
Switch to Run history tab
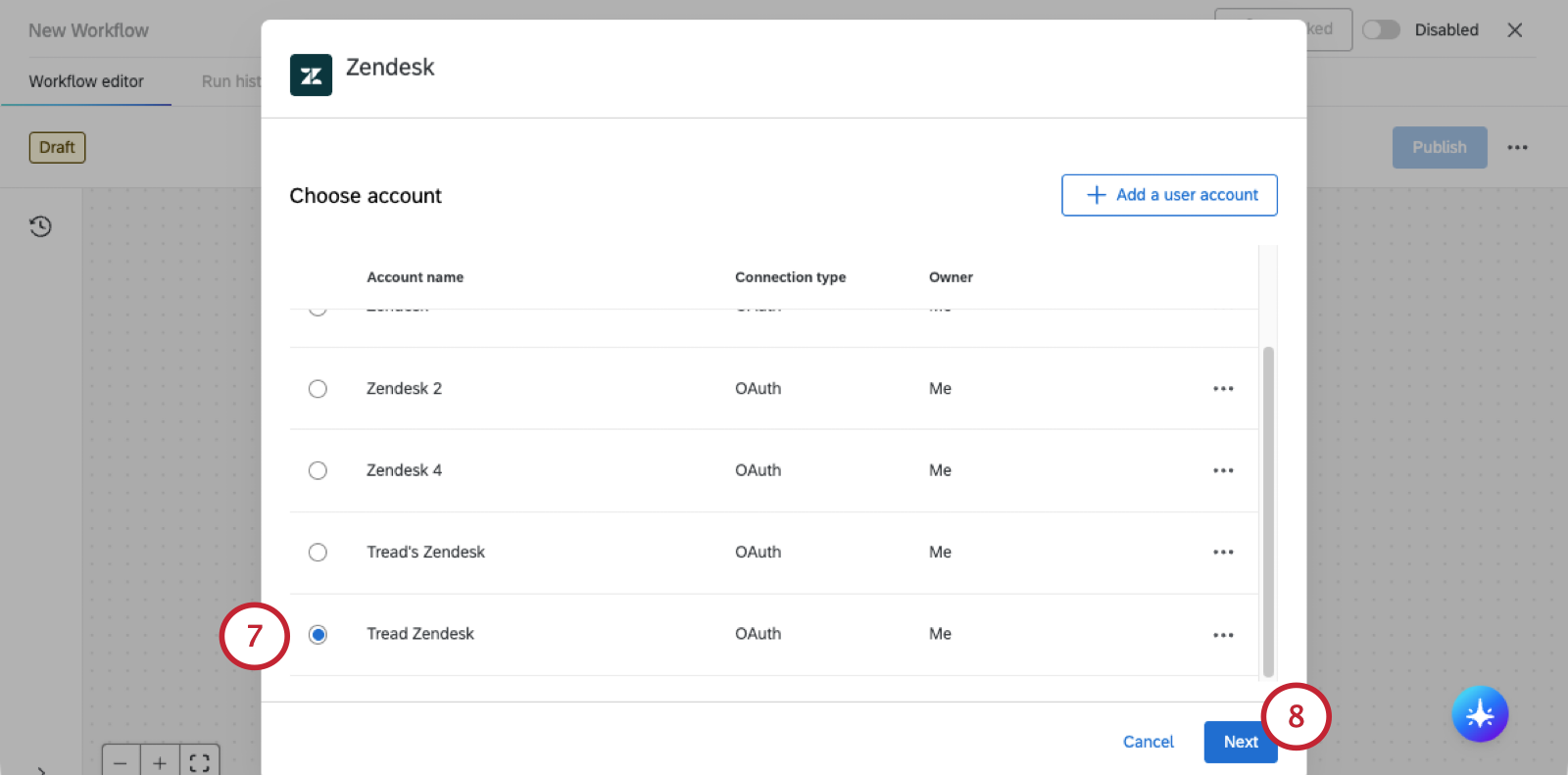tap(231, 81)
